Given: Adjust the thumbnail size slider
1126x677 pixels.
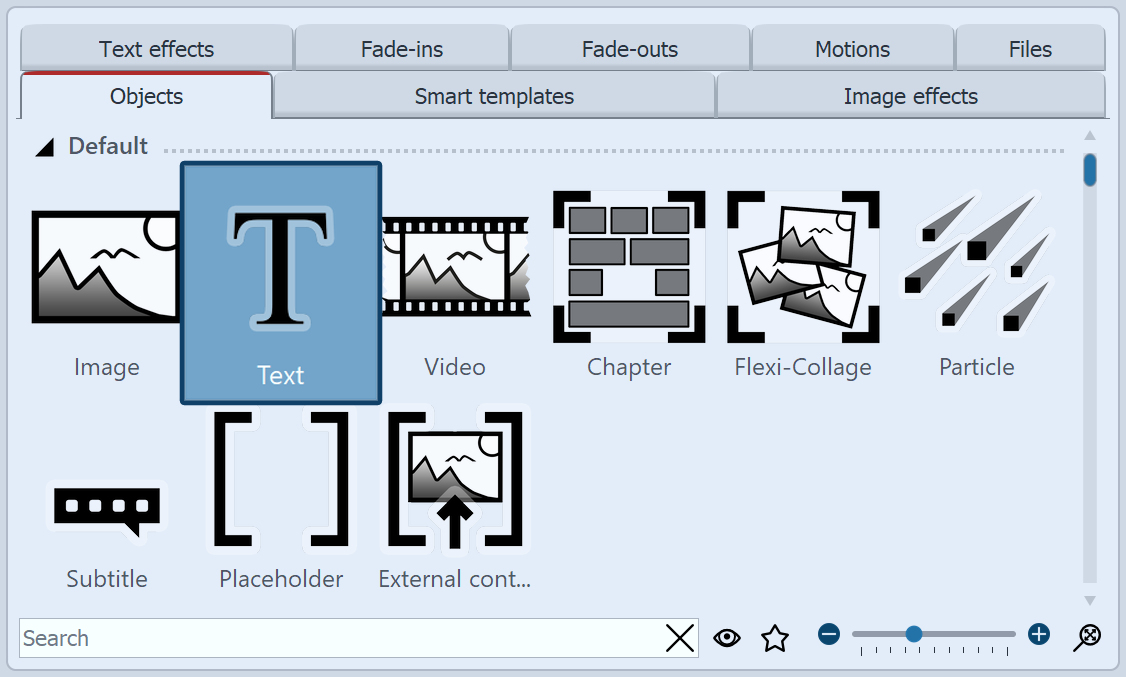Looking at the screenshot, I should click(915, 633).
